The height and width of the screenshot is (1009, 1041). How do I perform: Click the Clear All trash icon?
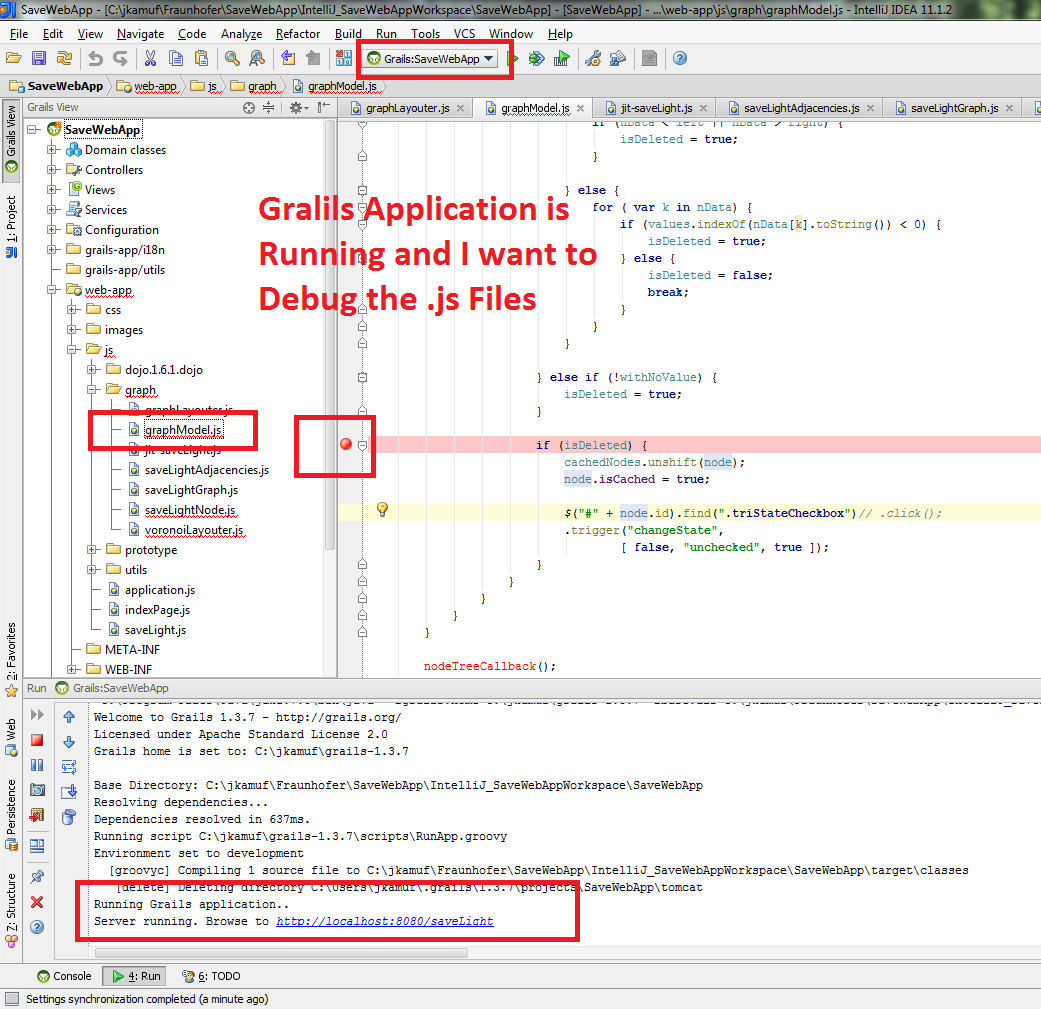(x=69, y=816)
